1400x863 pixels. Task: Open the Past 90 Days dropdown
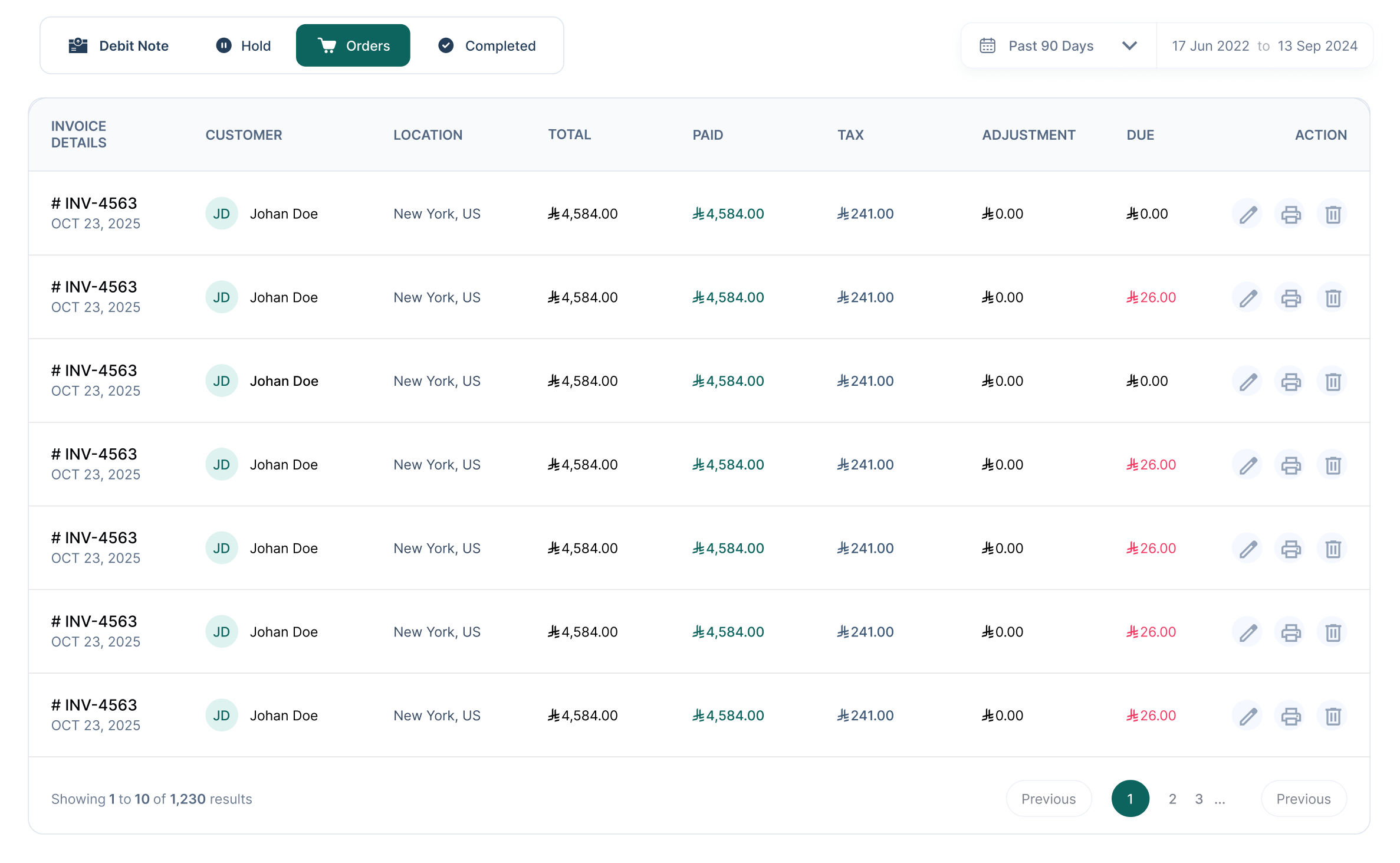point(1059,45)
